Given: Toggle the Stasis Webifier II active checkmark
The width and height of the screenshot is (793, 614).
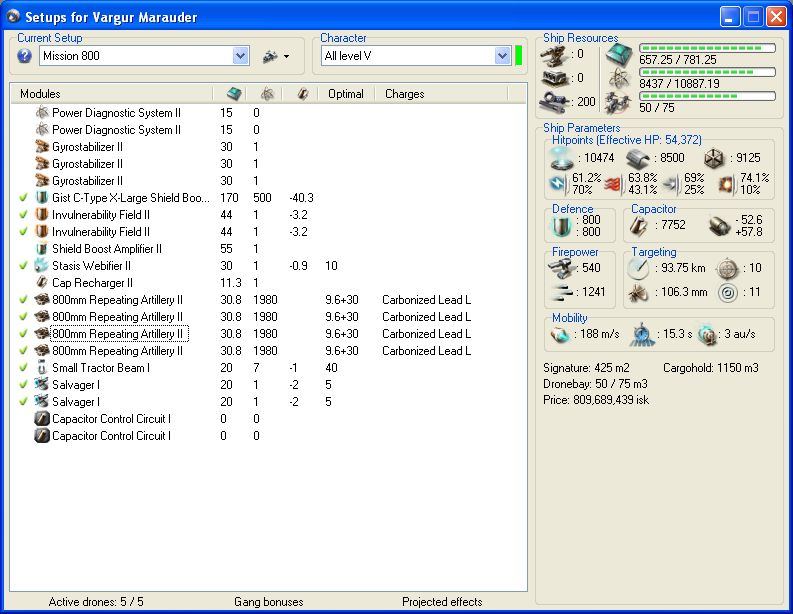Looking at the screenshot, I should click(24, 266).
